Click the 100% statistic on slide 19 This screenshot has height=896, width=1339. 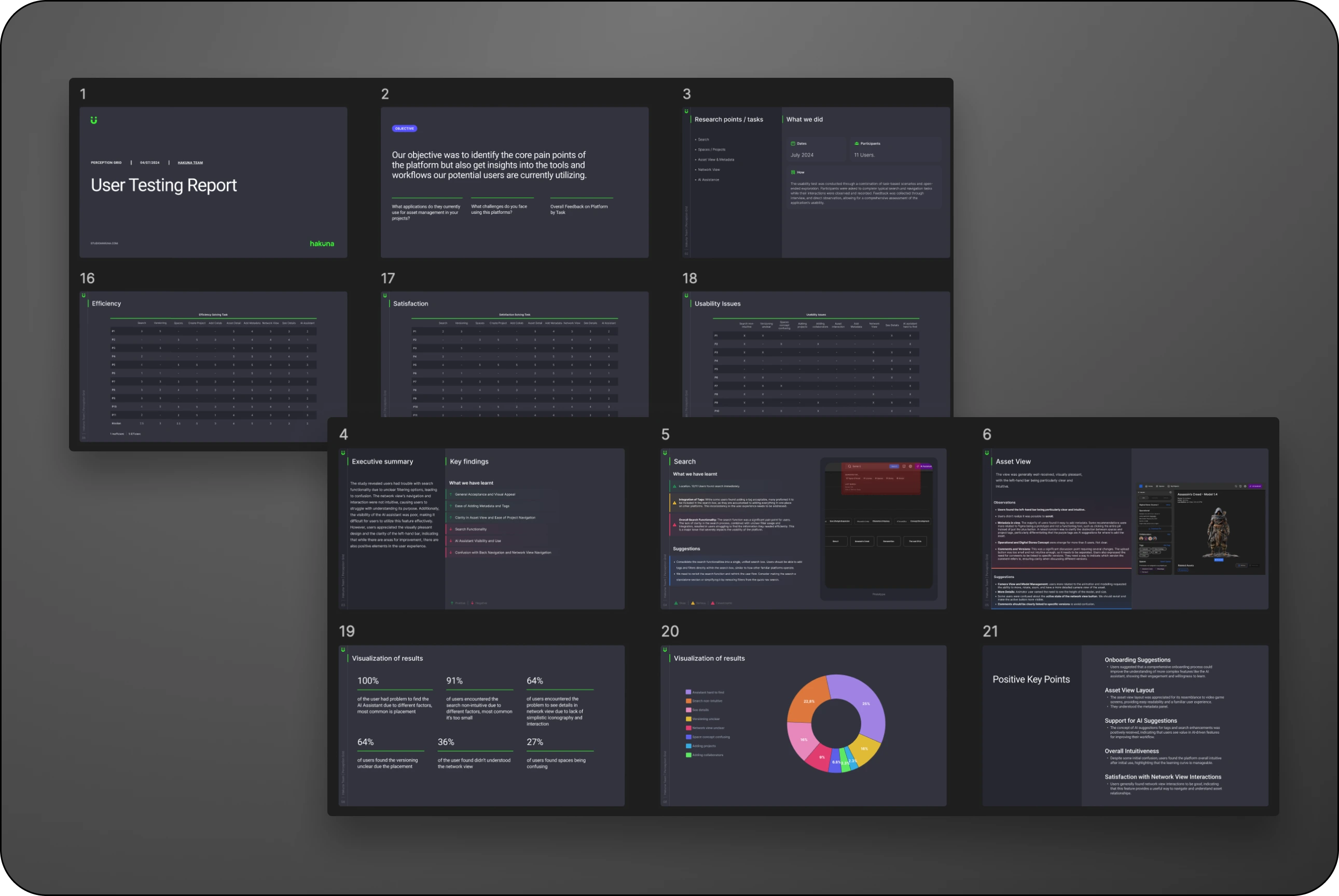[368, 681]
